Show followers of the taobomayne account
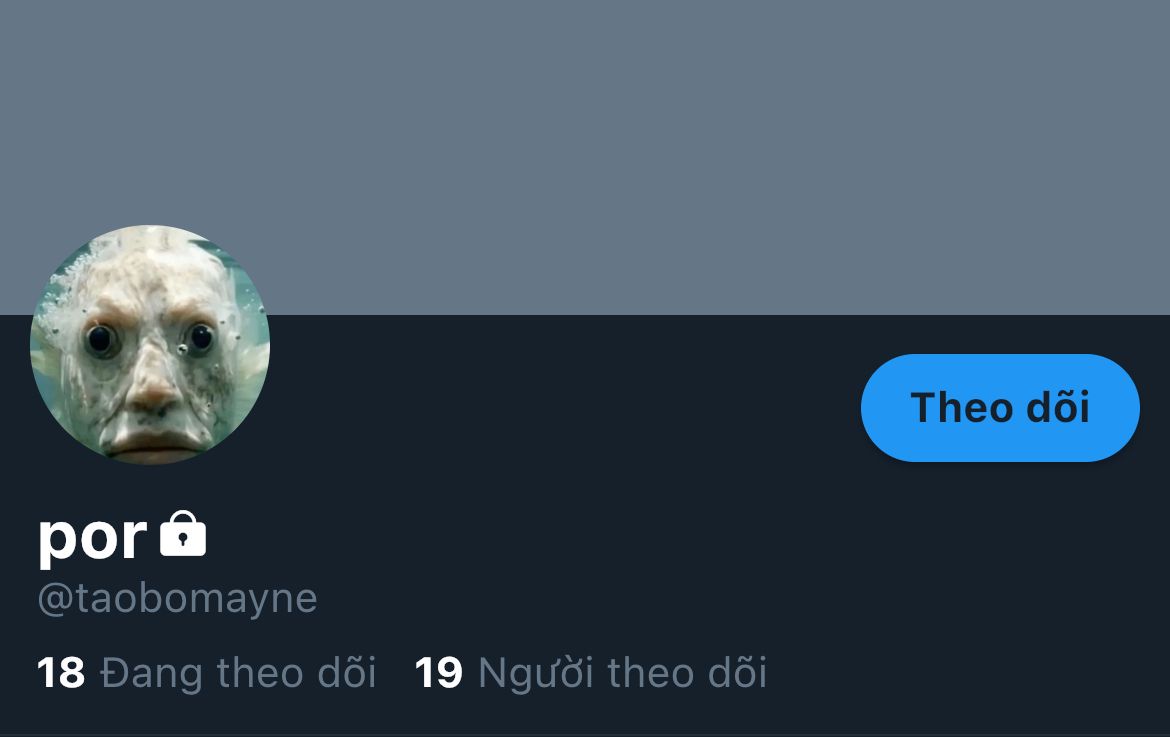 pos(591,672)
